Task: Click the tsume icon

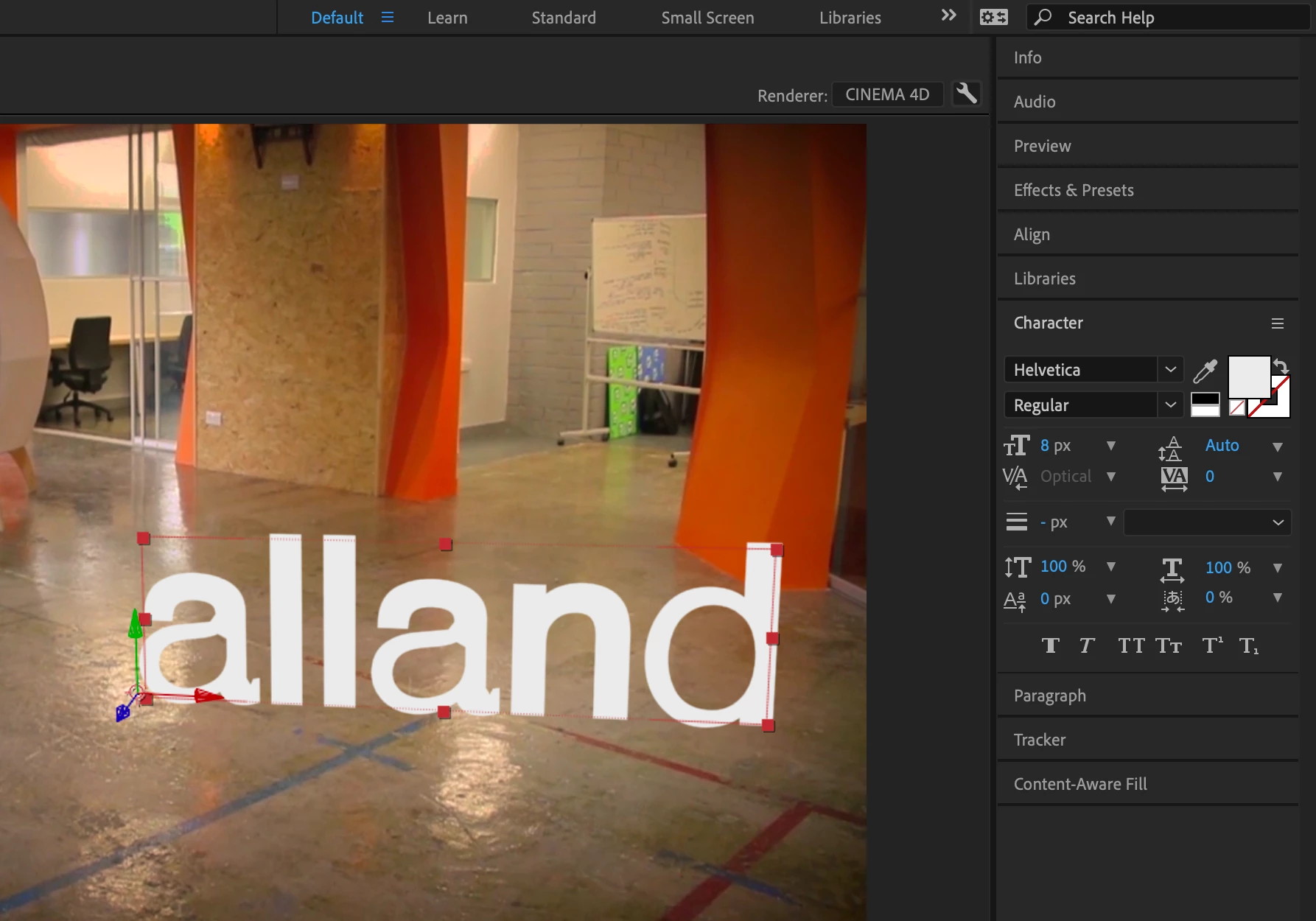Action: tap(1173, 600)
